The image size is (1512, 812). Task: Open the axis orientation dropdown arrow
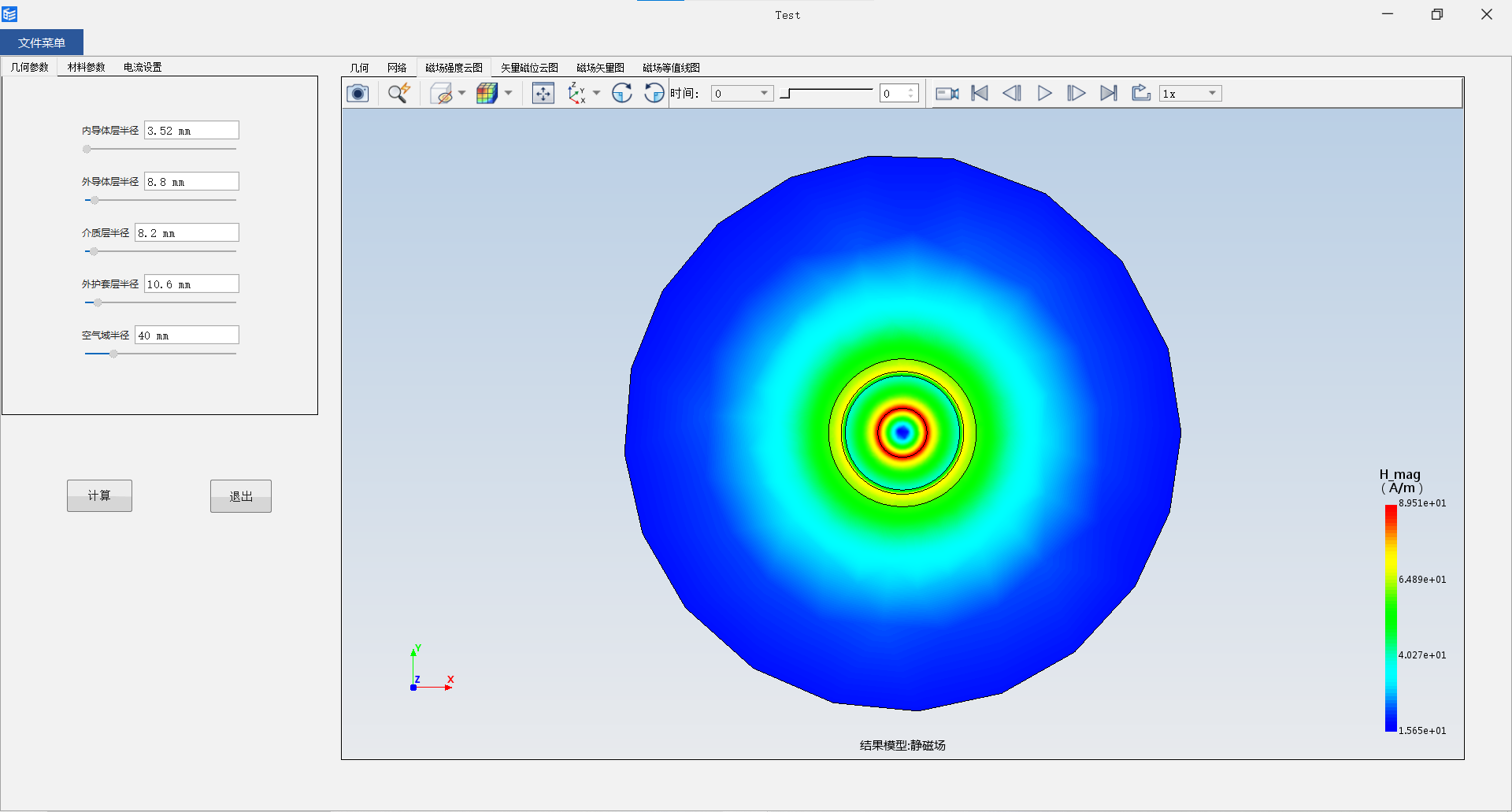[597, 94]
